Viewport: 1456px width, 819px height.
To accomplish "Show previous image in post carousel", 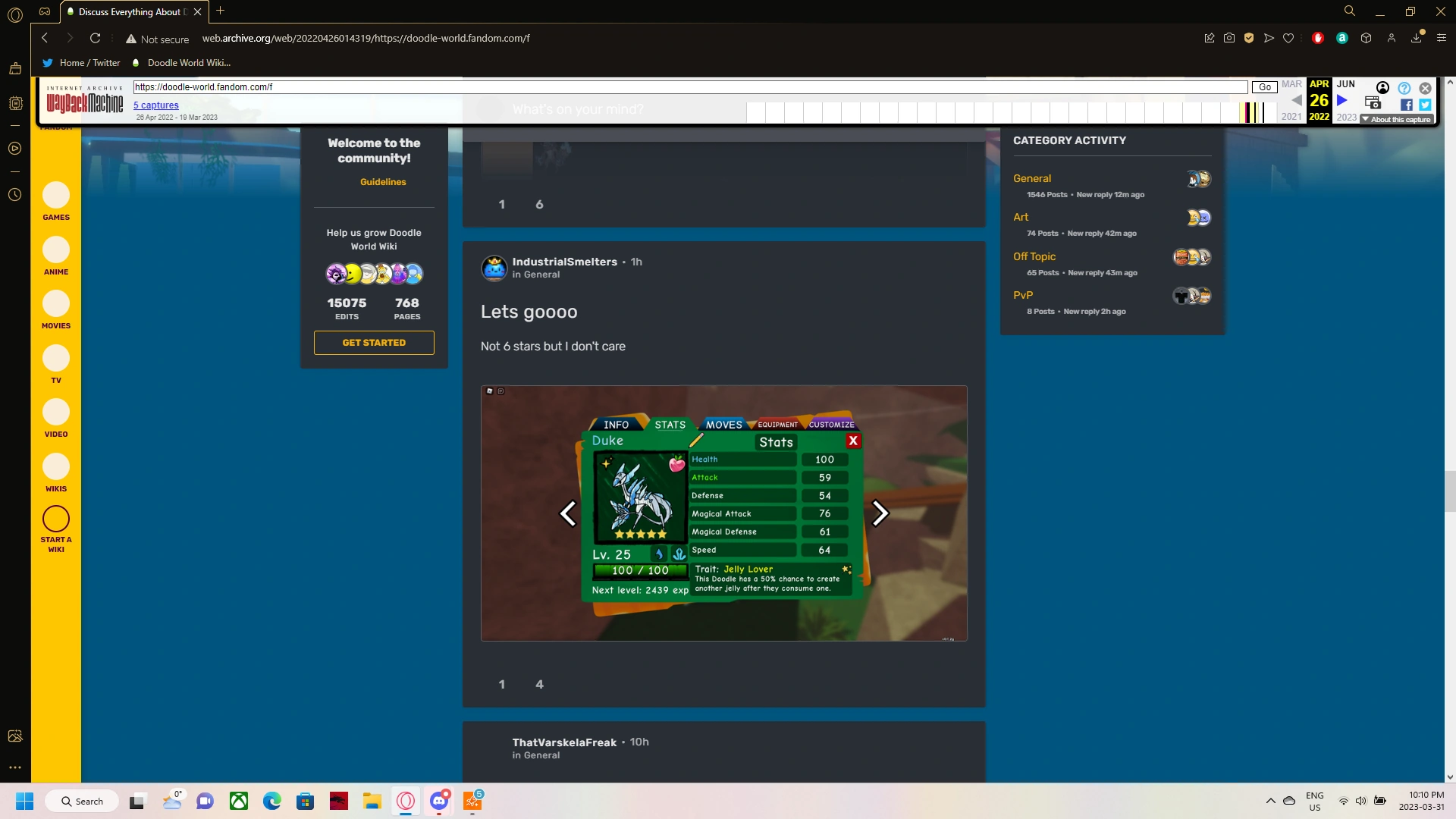I will [568, 513].
